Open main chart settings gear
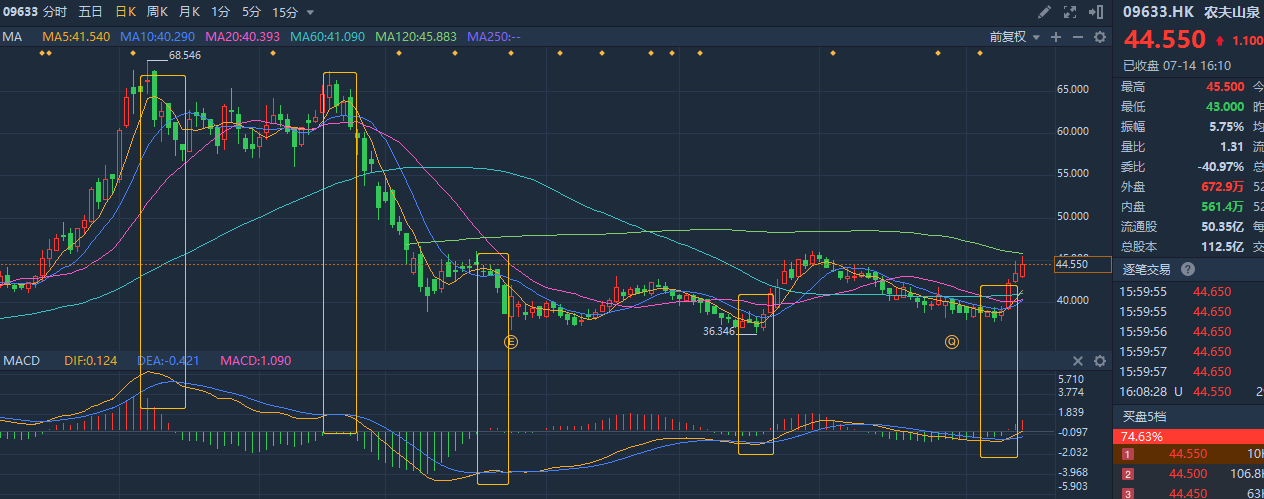This screenshot has height=499, width=1264. click(x=1099, y=37)
